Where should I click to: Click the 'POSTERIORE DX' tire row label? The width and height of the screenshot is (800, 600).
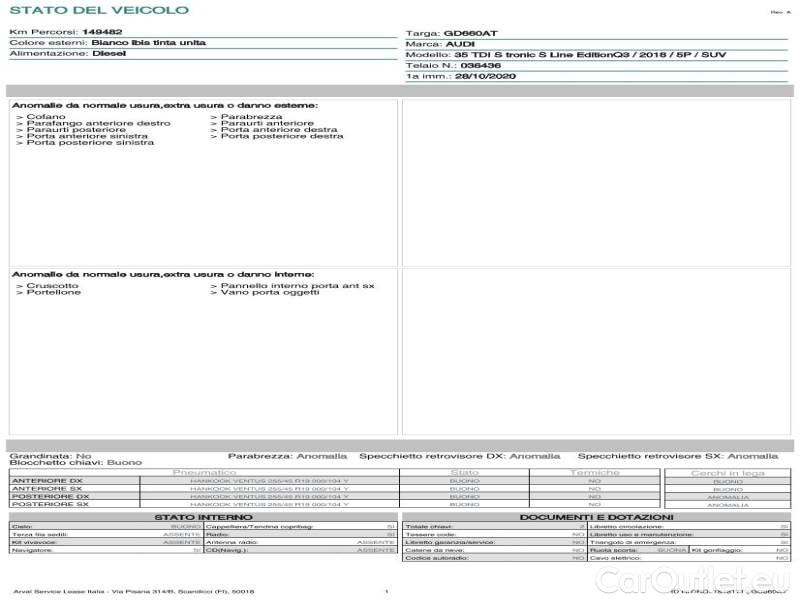pyautogui.click(x=50, y=496)
